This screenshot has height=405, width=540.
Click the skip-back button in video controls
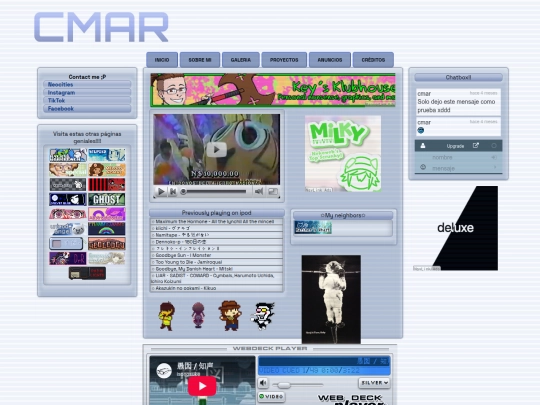click(173, 191)
